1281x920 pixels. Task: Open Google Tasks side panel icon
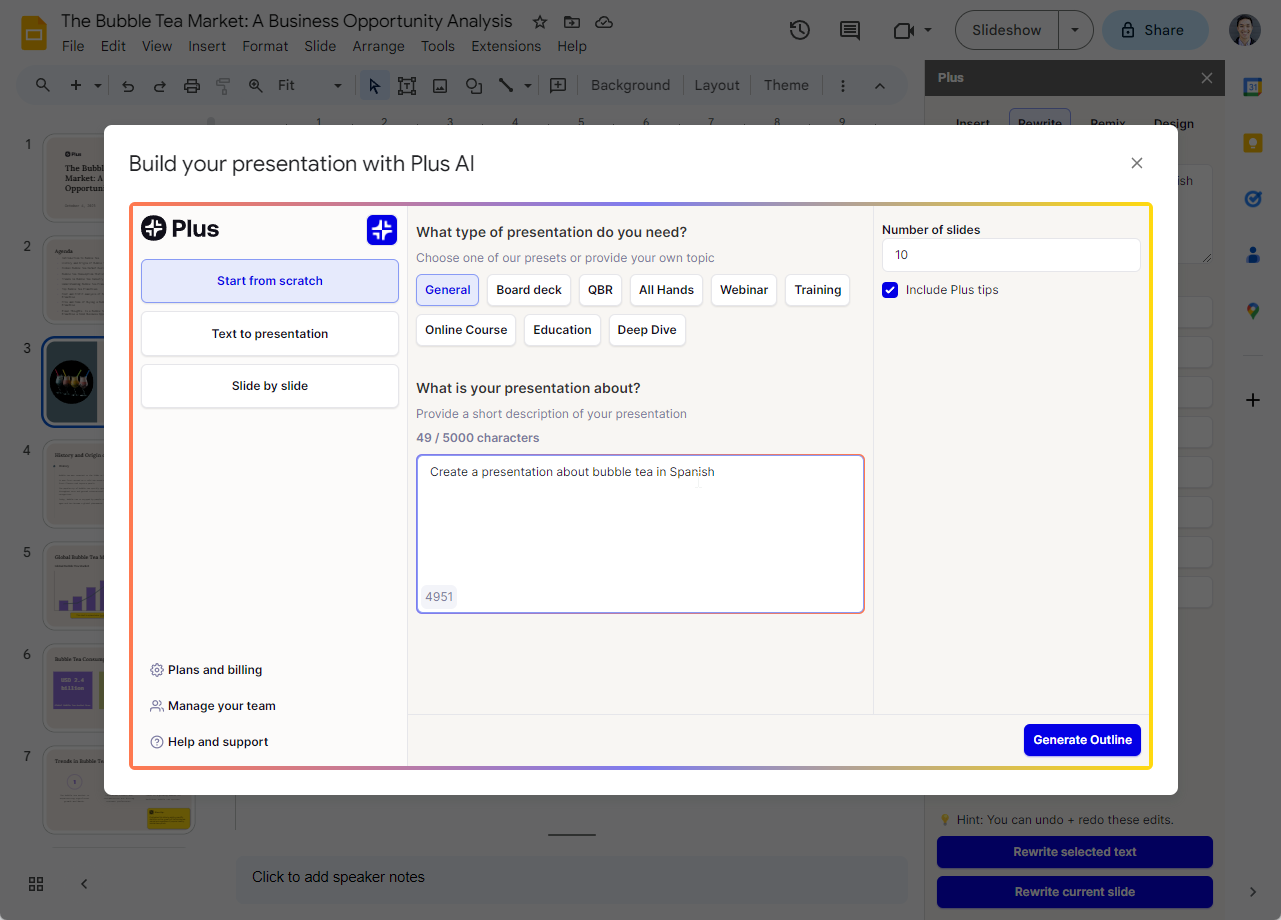[1253, 199]
